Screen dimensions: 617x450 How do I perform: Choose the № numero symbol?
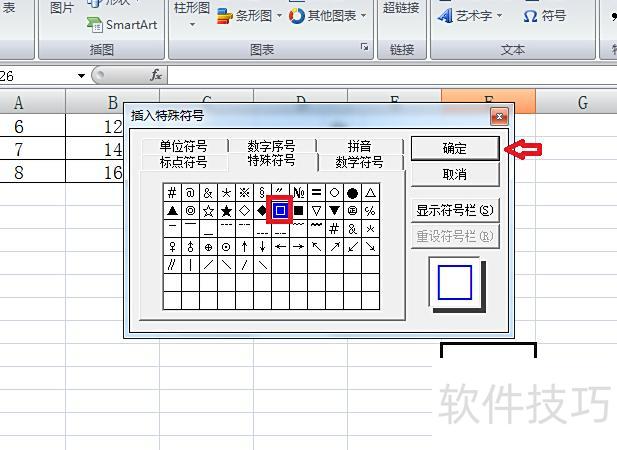pyautogui.click(x=298, y=193)
